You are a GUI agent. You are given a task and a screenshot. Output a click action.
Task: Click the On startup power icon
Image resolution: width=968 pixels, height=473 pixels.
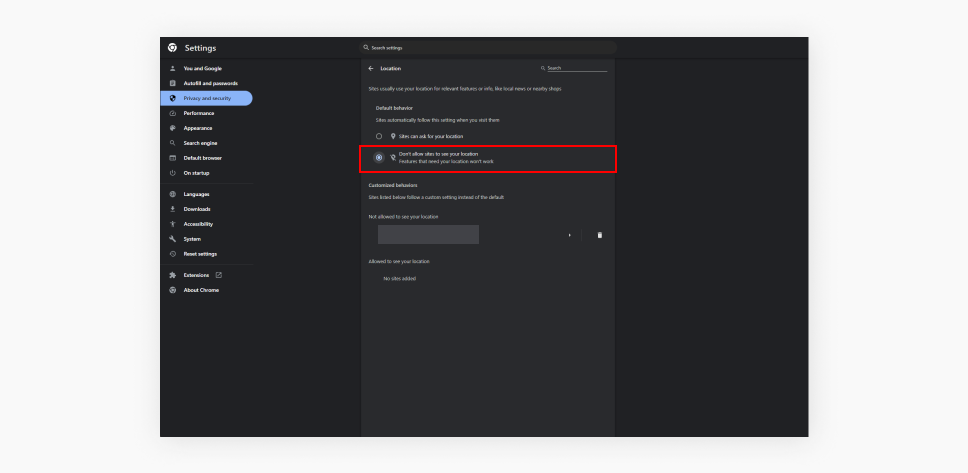tap(173, 173)
